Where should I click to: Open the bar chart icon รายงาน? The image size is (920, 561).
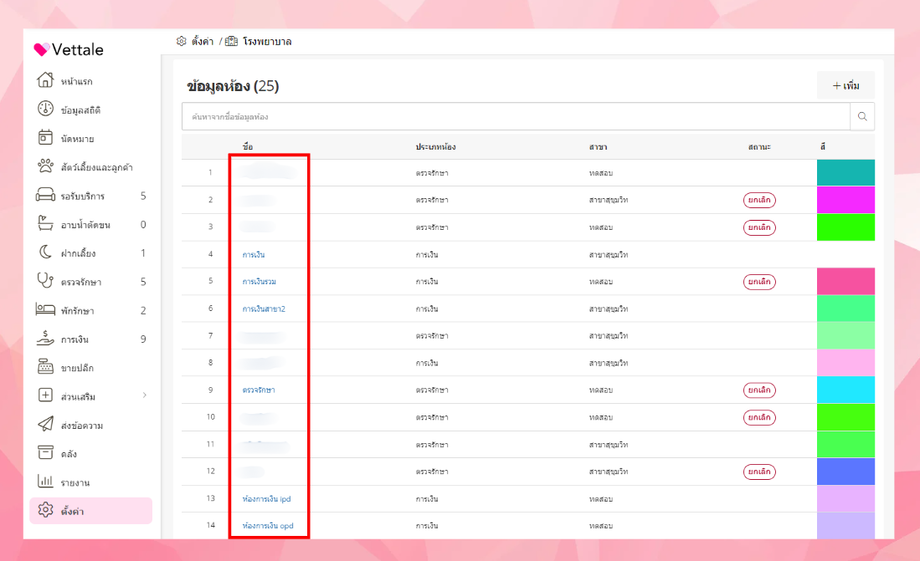coord(45,481)
